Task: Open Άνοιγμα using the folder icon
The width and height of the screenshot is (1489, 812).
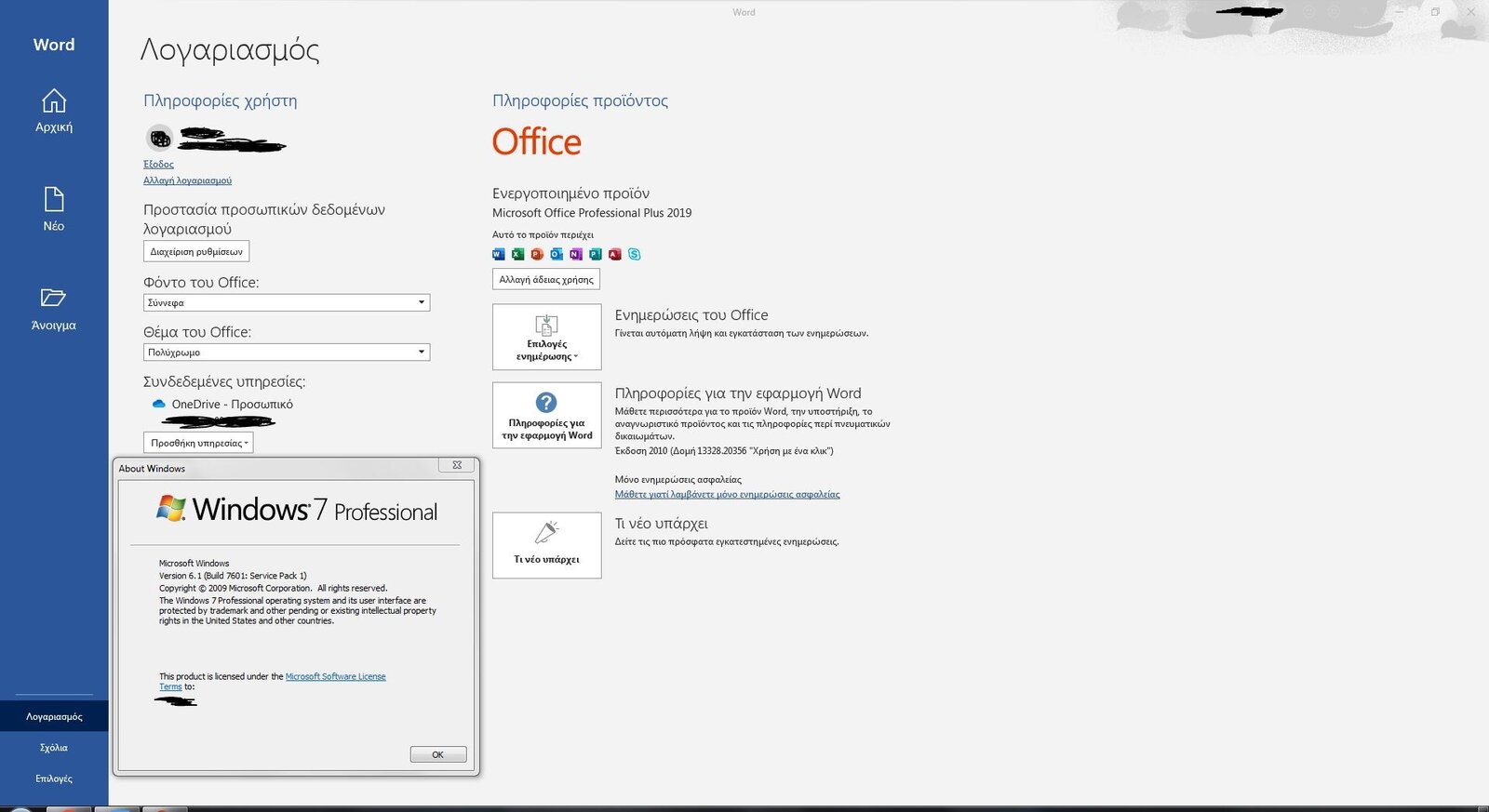Action: [53, 298]
